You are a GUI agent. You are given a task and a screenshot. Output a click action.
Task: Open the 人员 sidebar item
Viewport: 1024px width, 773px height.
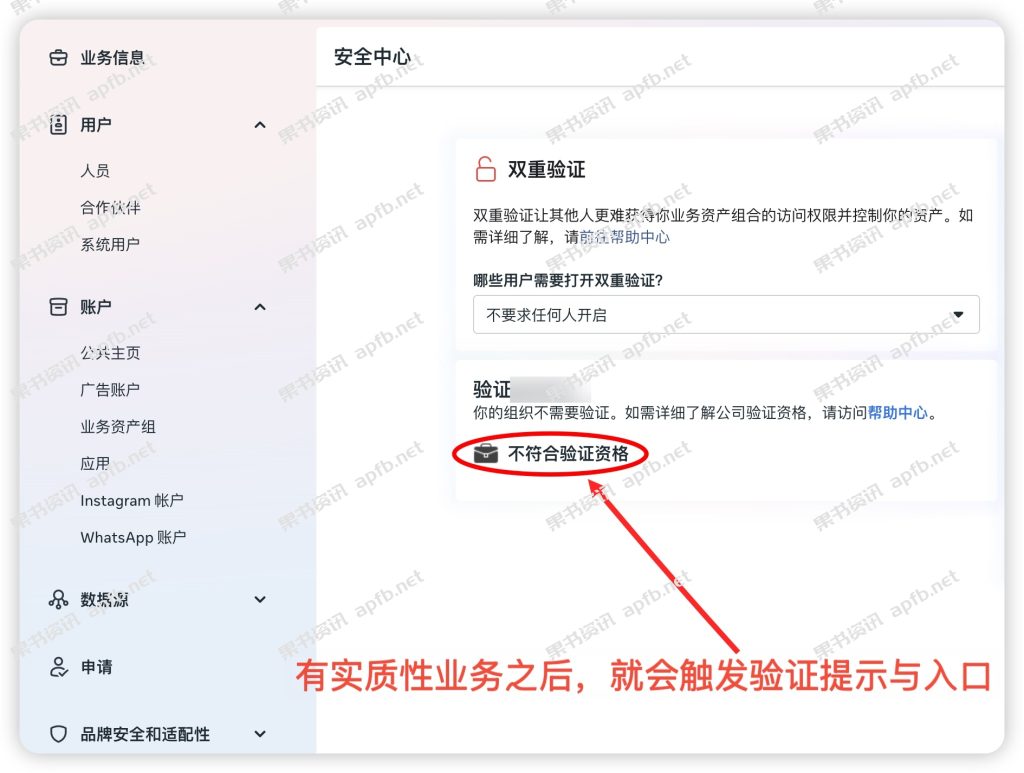click(95, 170)
